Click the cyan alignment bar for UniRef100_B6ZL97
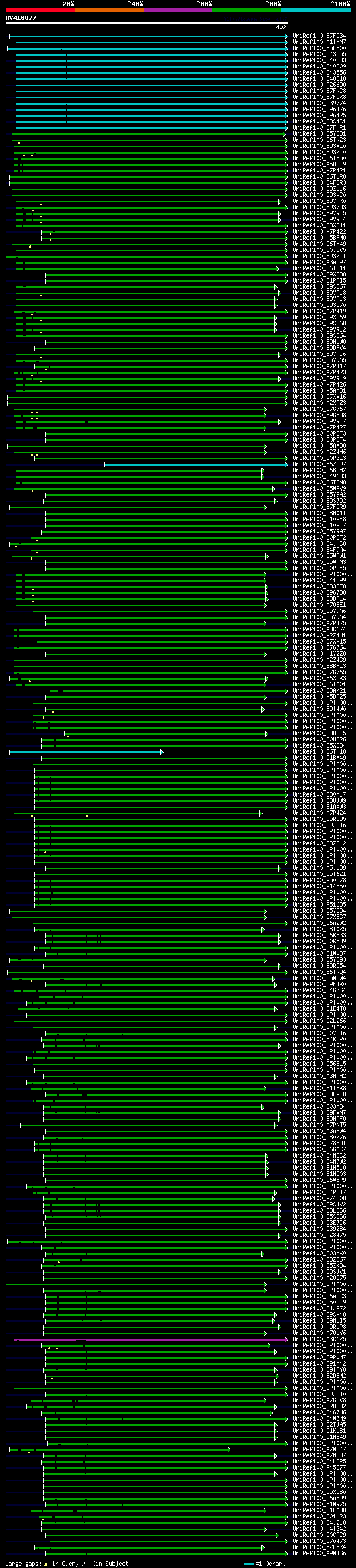356x1568 pixels. tap(195, 464)
